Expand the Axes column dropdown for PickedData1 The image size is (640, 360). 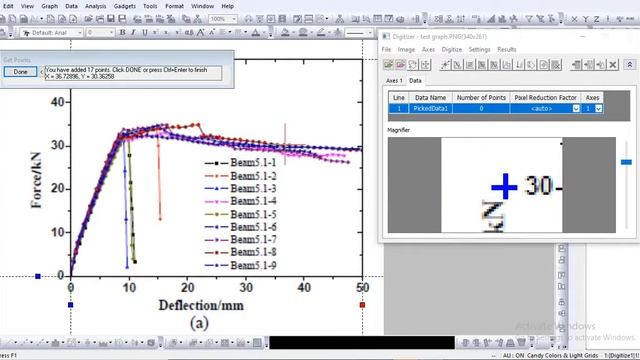tap(598, 109)
